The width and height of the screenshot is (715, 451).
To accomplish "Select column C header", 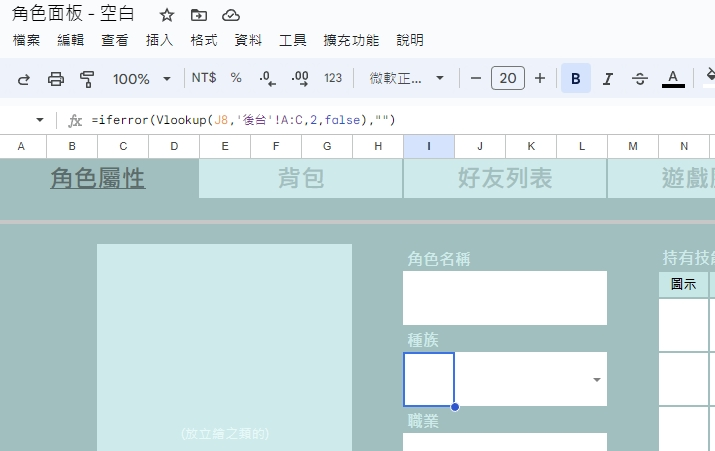I will point(123,146).
